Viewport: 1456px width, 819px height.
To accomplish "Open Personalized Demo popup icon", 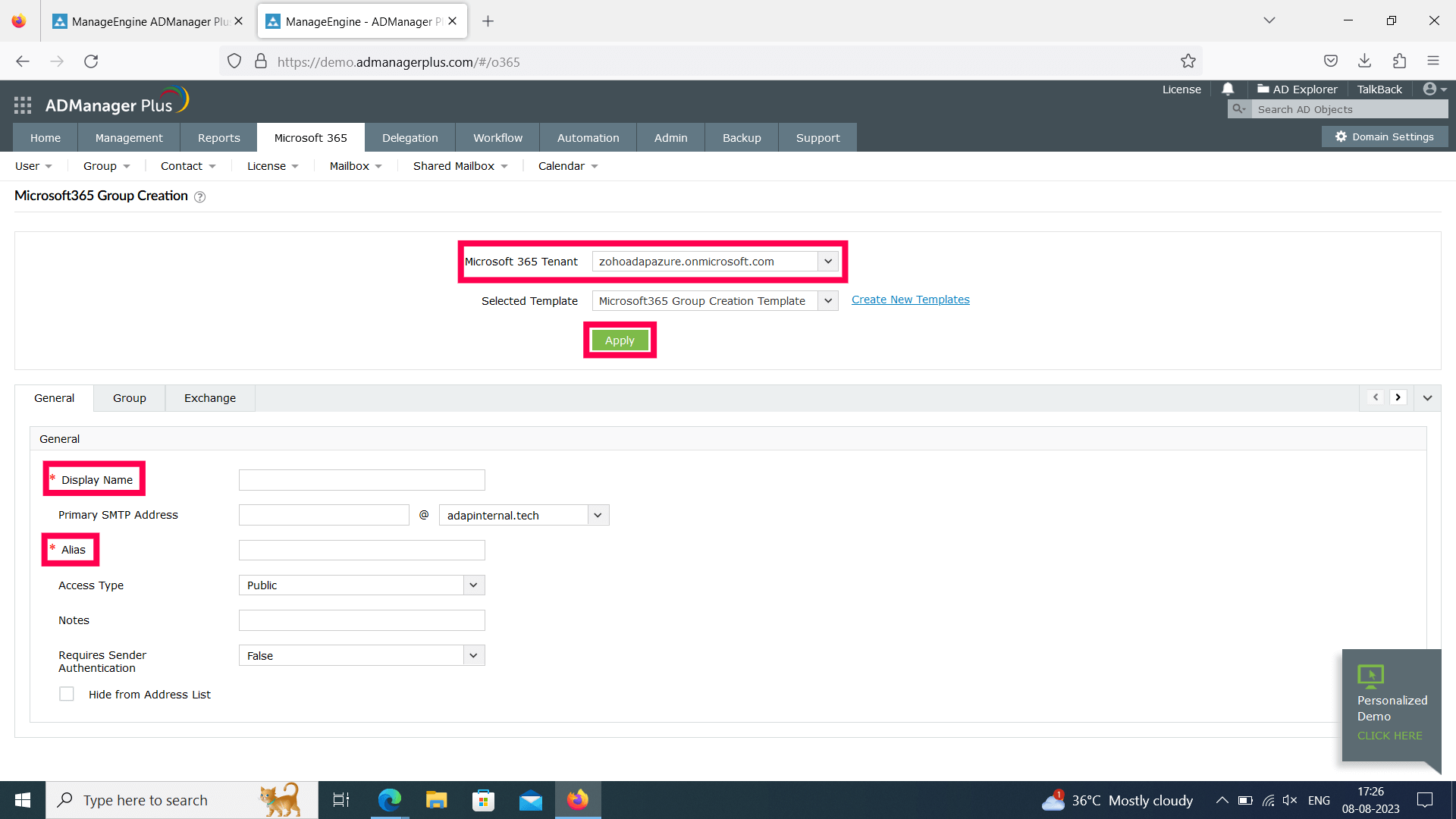I will tap(1370, 675).
